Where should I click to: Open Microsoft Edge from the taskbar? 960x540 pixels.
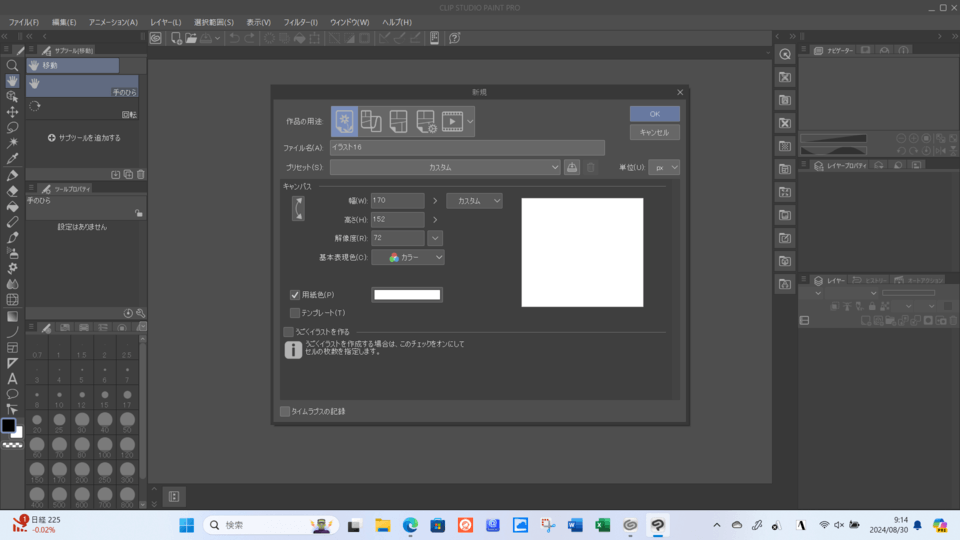point(410,525)
